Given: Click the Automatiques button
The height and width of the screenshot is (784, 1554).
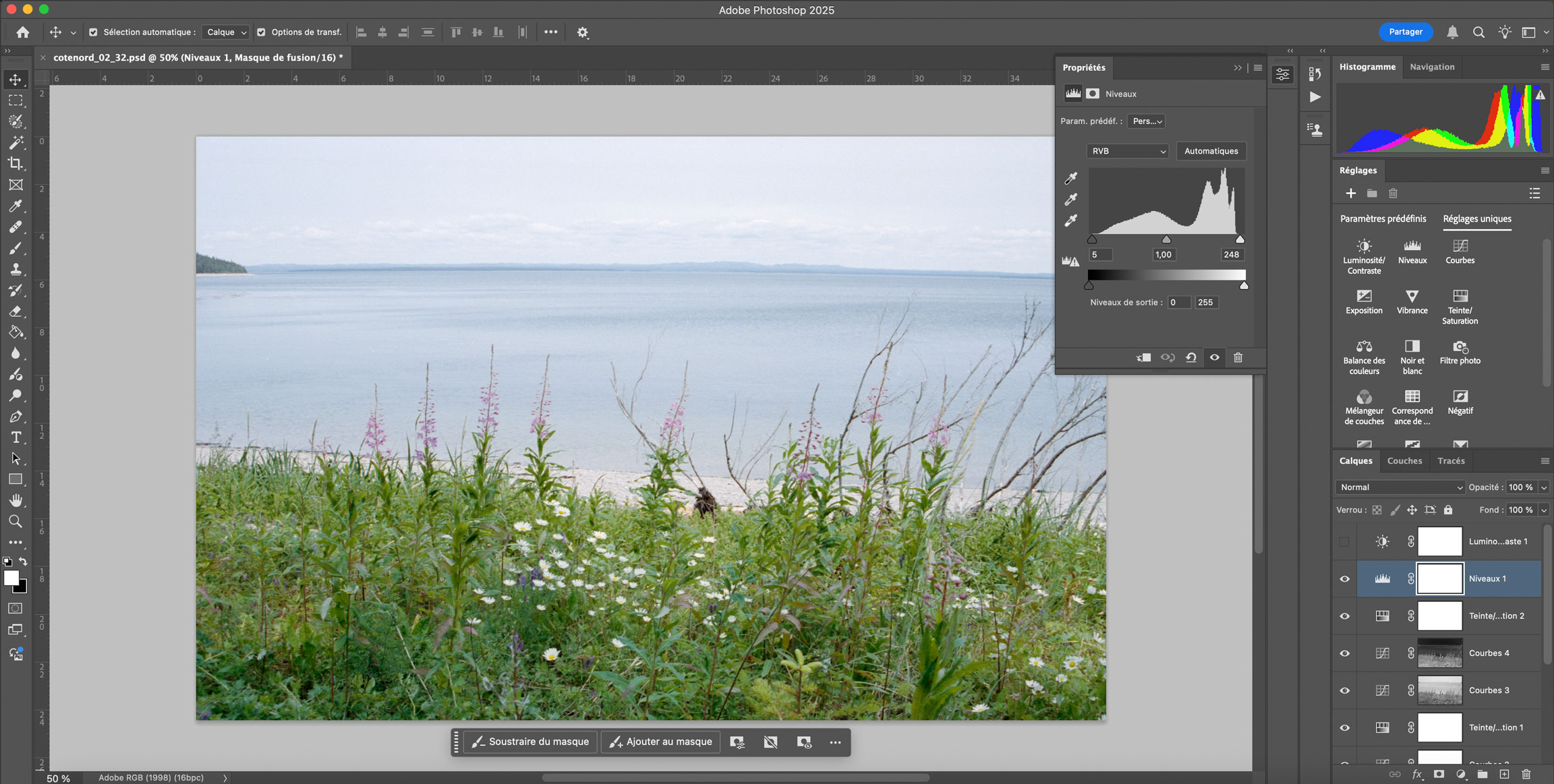Looking at the screenshot, I should pyautogui.click(x=1211, y=151).
